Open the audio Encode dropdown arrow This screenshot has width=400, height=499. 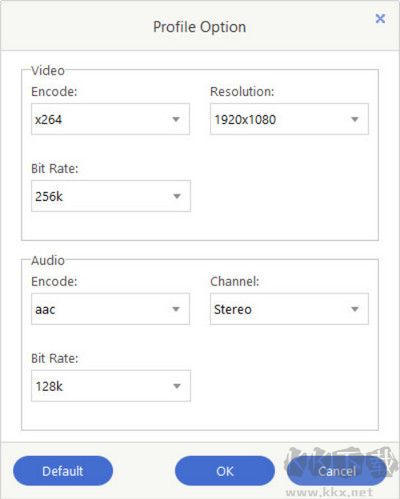point(176,309)
